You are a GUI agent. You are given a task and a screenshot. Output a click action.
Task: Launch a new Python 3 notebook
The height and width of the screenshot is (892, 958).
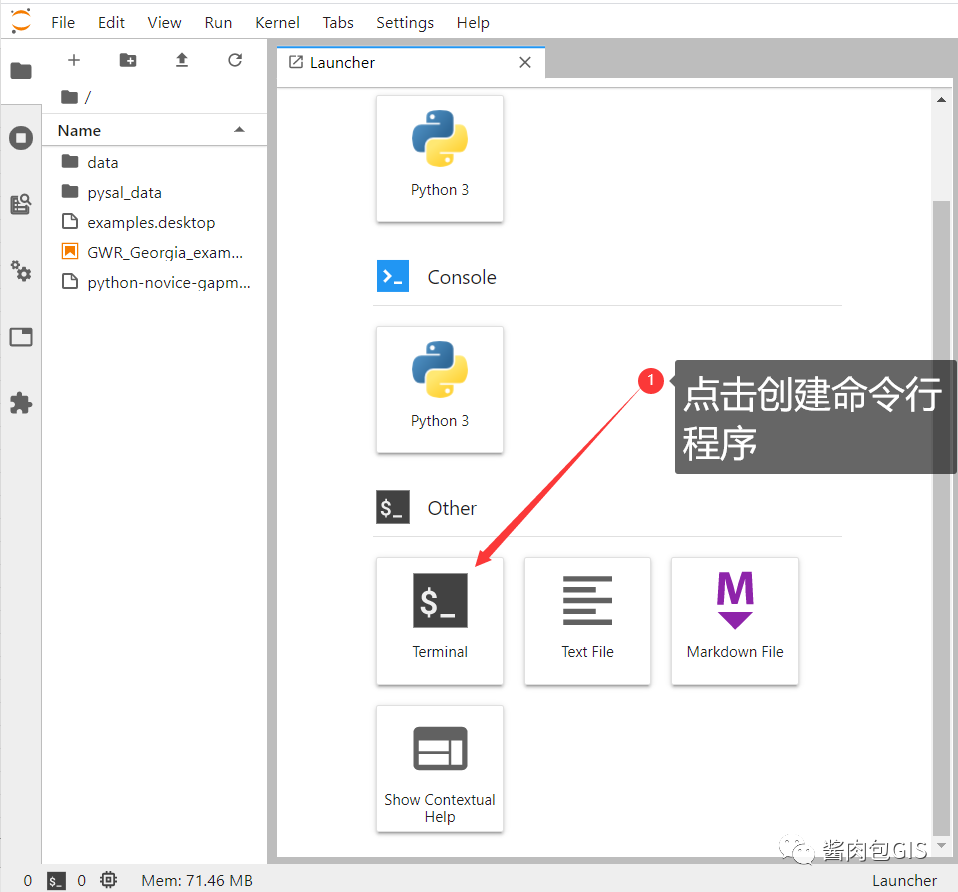(440, 159)
